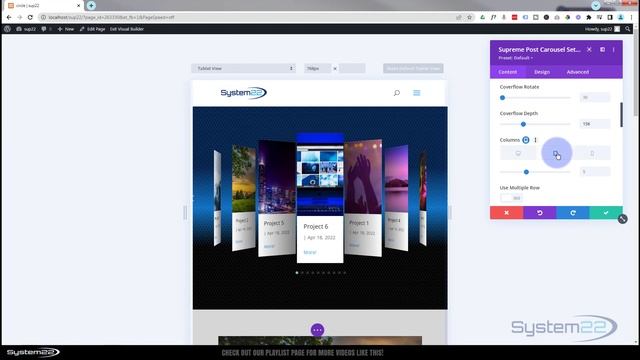Click the Columns number value field

click(595, 171)
